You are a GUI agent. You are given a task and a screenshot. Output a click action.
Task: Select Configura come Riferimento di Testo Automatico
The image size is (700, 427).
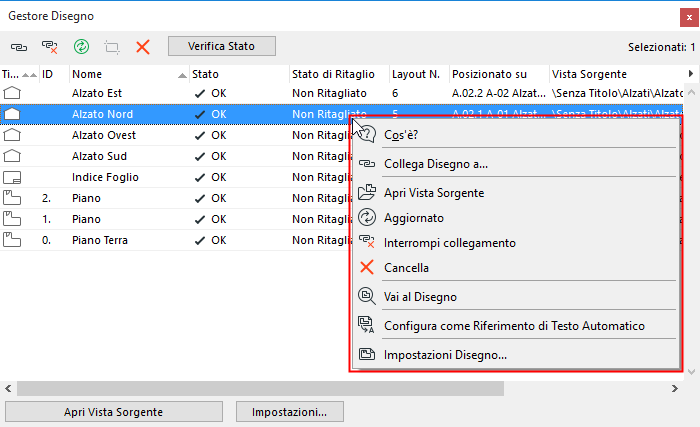514,325
